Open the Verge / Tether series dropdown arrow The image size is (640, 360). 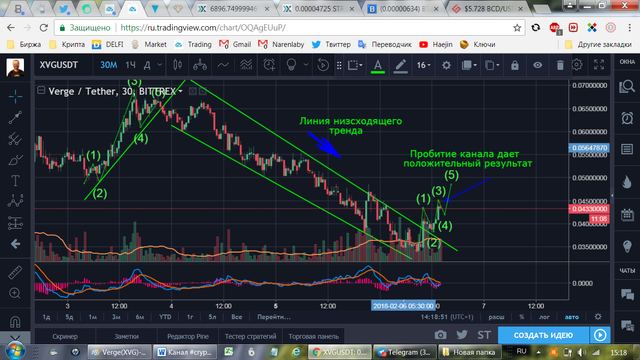(x=180, y=91)
